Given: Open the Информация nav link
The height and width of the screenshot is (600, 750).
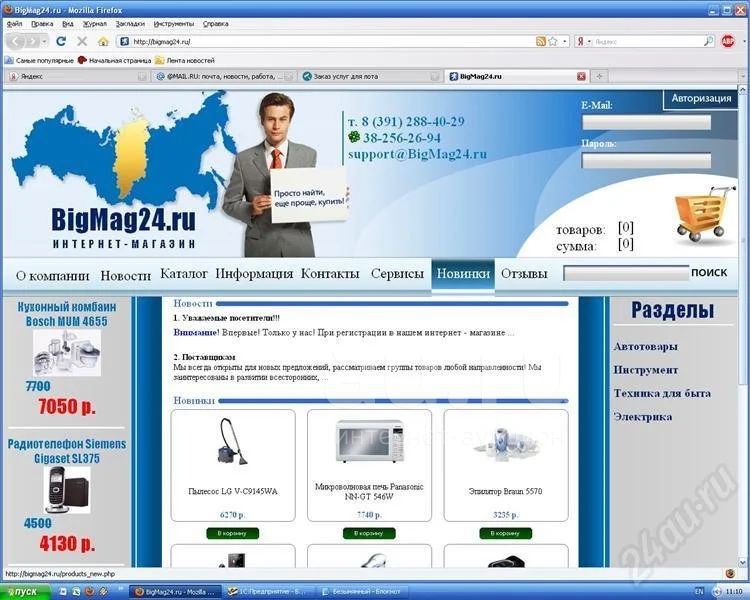Looking at the screenshot, I should coord(254,274).
